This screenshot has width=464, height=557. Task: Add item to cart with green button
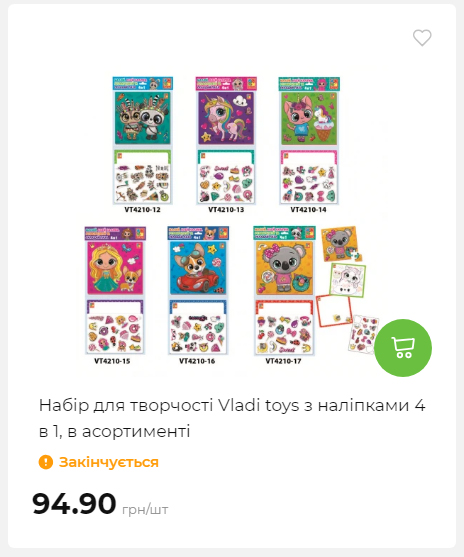(403, 348)
